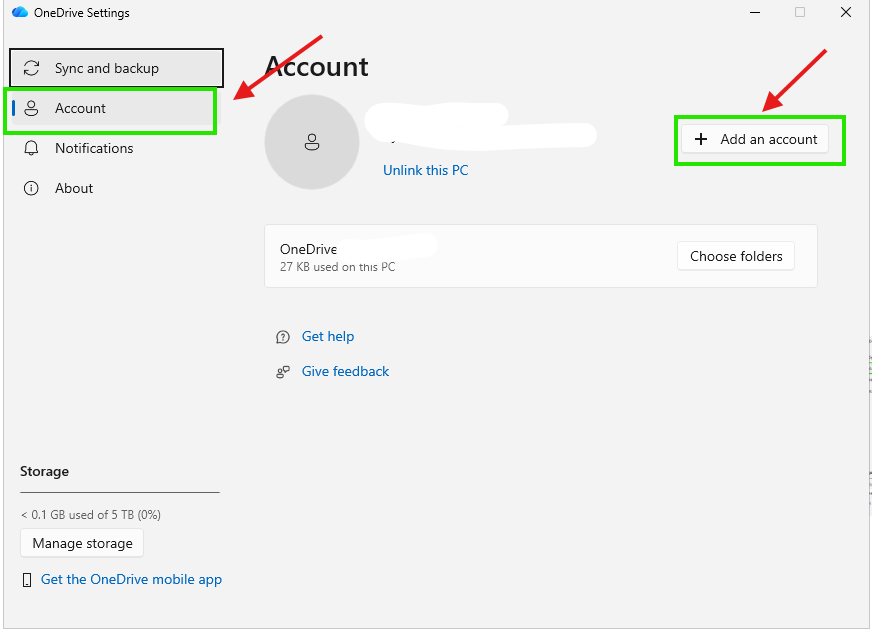Image resolution: width=872 pixels, height=629 pixels.
Task: Close the OneDrive Settings window
Action: click(x=846, y=12)
